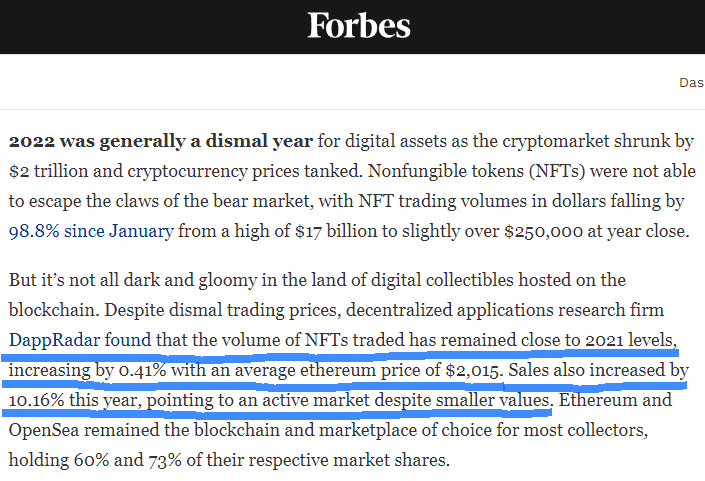Click the underlined "$2,015" ethereum price
The image size is (705, 481).
pos(474,370)
